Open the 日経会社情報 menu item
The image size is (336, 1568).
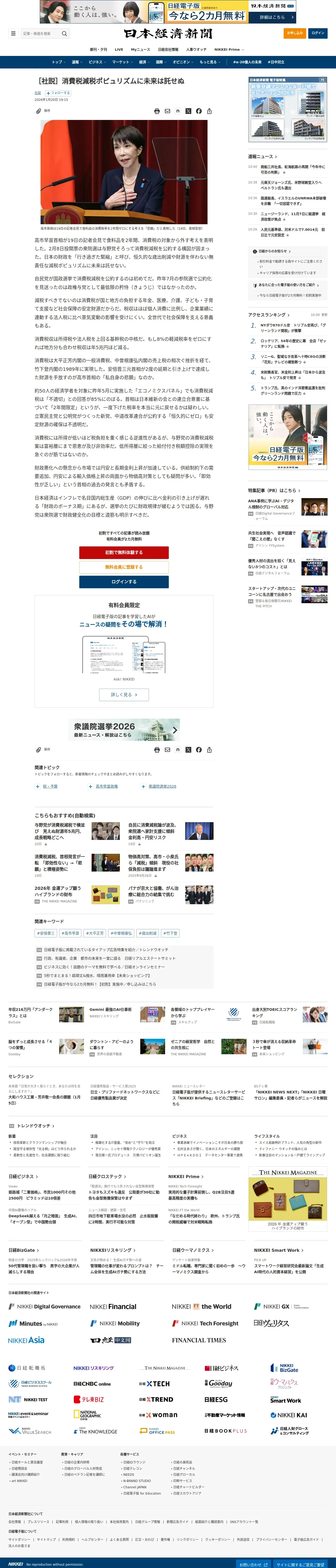(x=168, y=49)
